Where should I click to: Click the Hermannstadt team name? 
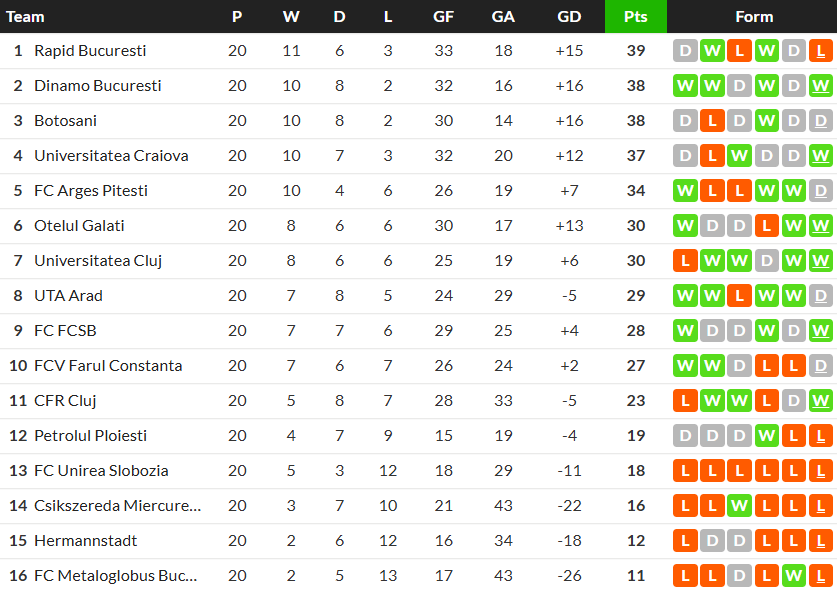86,541
